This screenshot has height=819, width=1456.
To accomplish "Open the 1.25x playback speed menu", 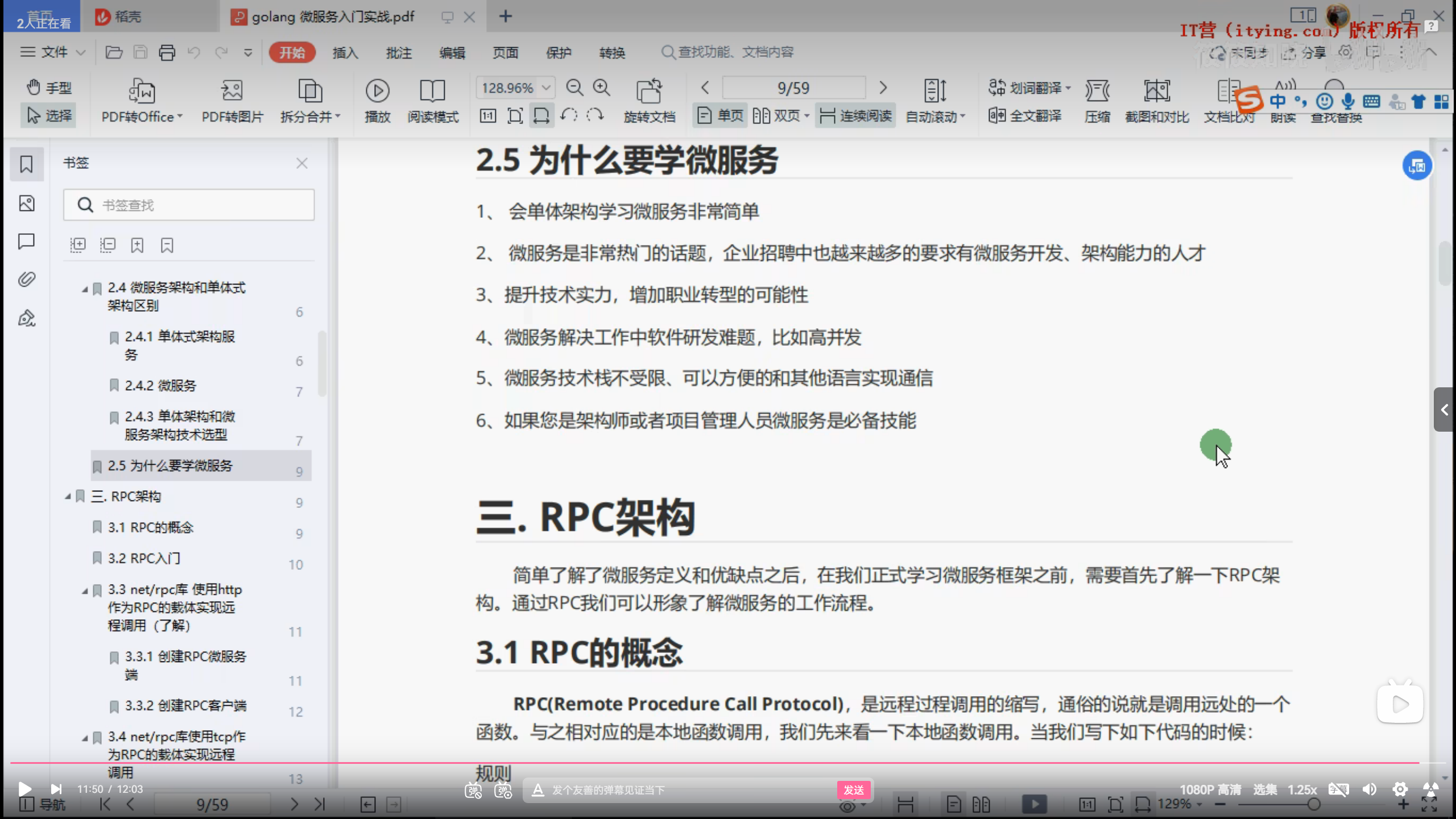I will pos(1302,789).
